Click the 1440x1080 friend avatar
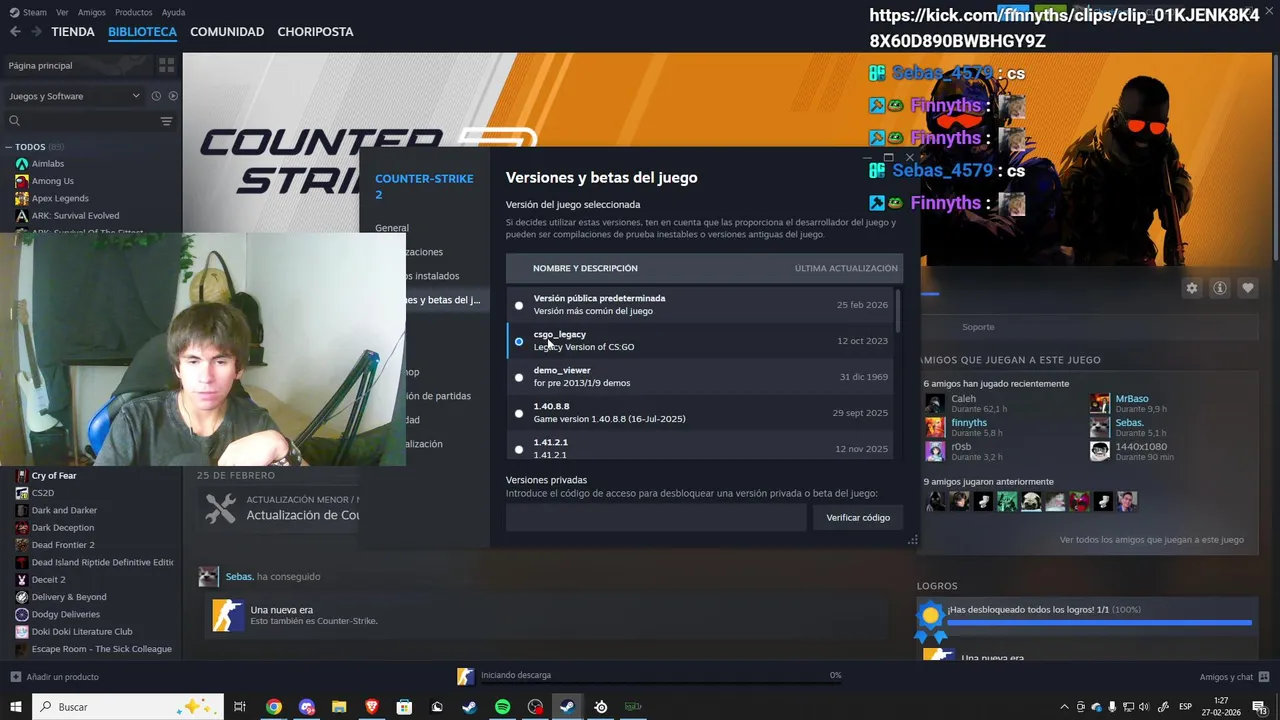The height and width of the screenshot is (720, 1280). [1100, 451]
